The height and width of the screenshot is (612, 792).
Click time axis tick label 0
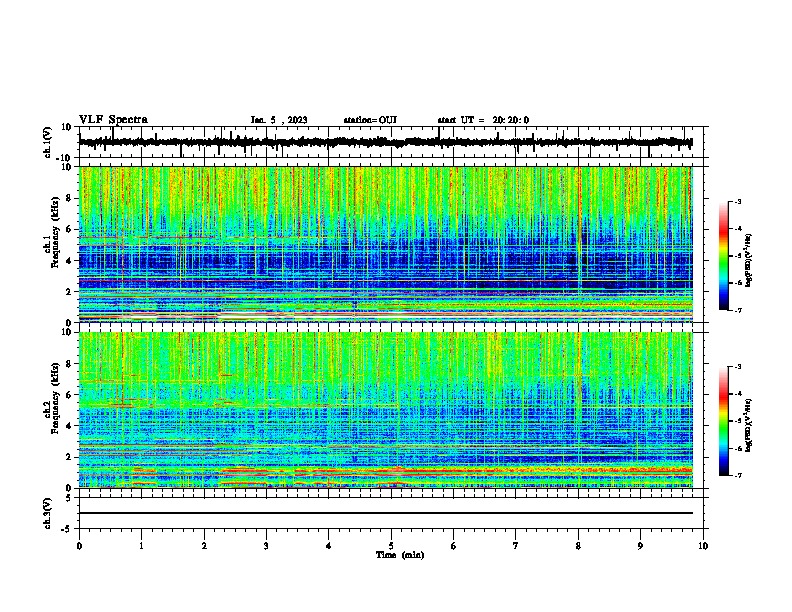pyautogui.click(x=79, y=546)
